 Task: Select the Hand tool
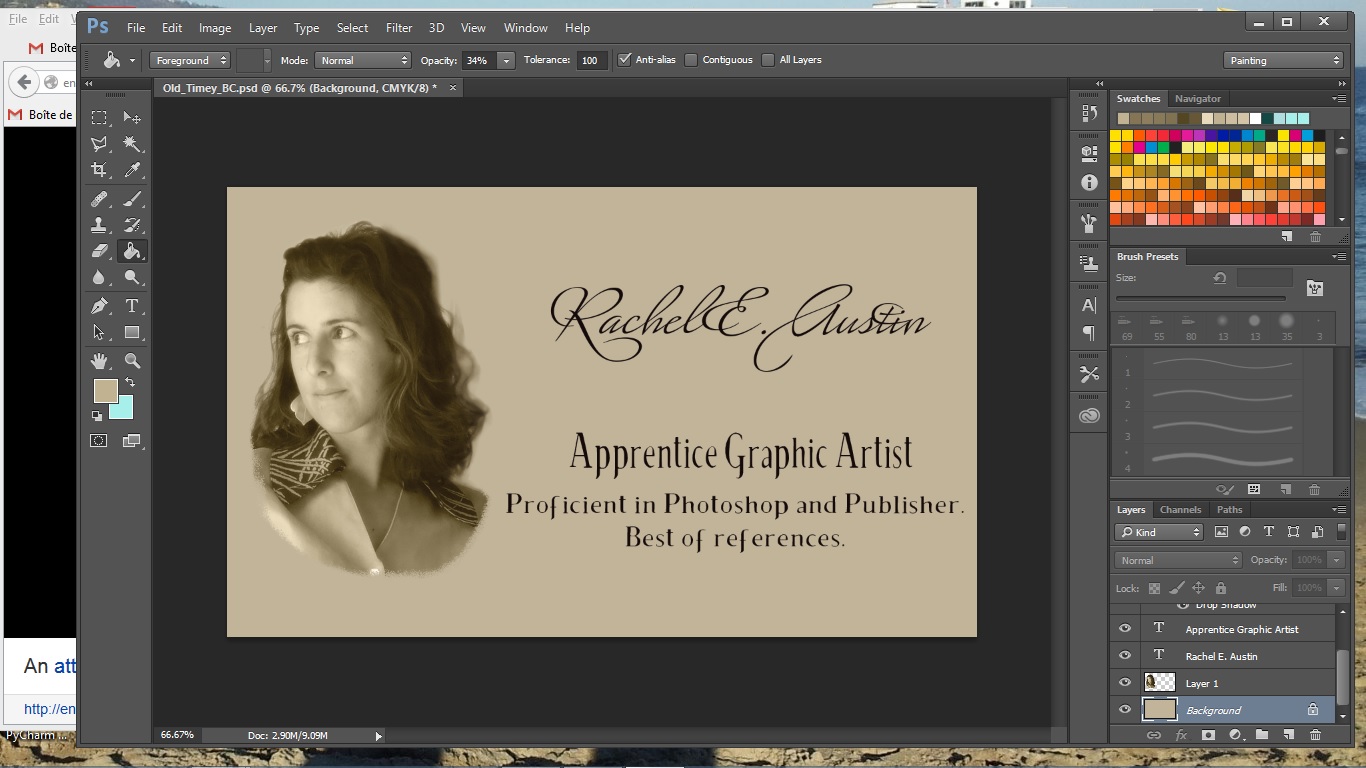[99, 361]
